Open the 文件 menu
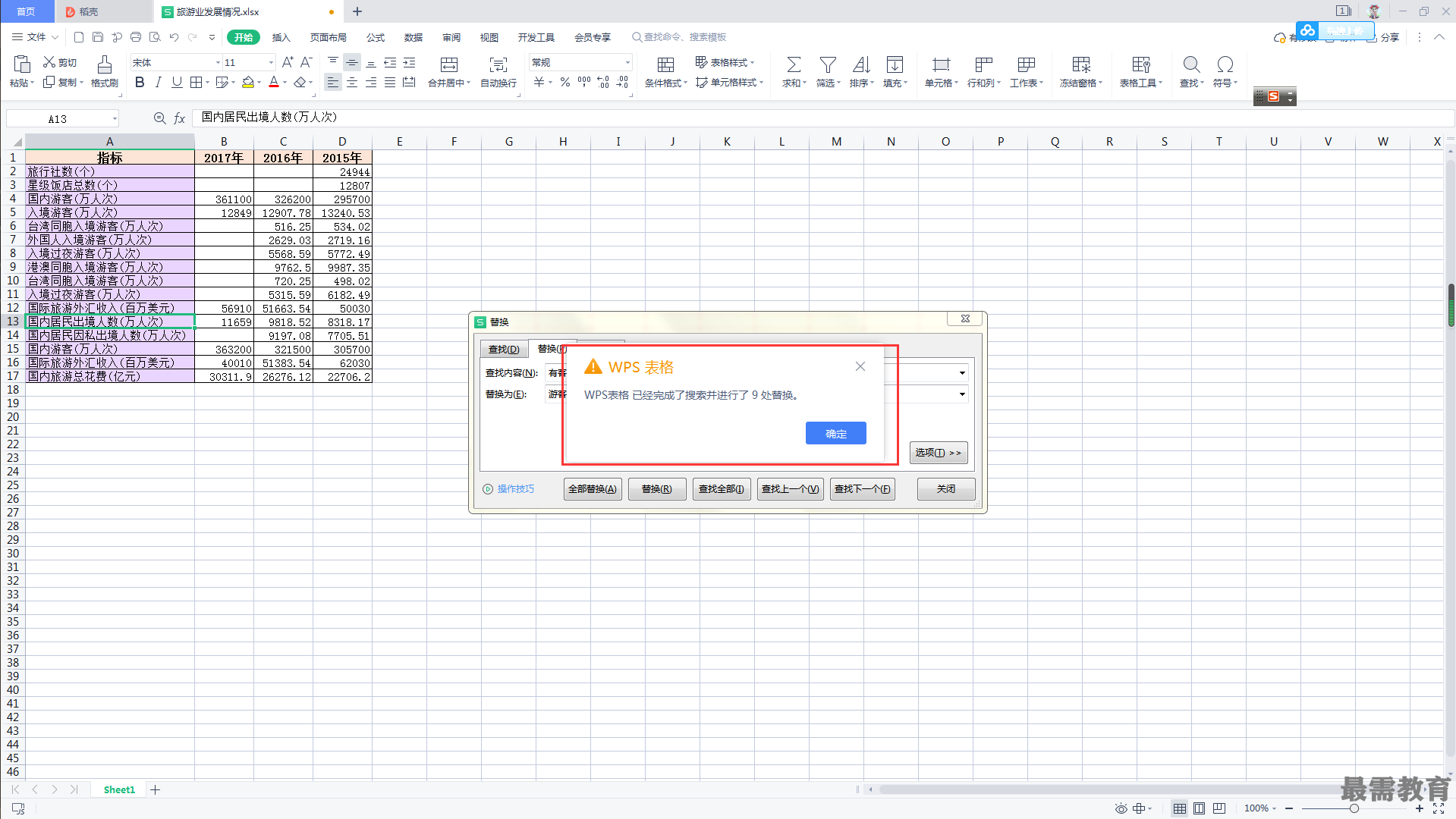Screen dimensions: 1456x819 click(x=35, y=37)
